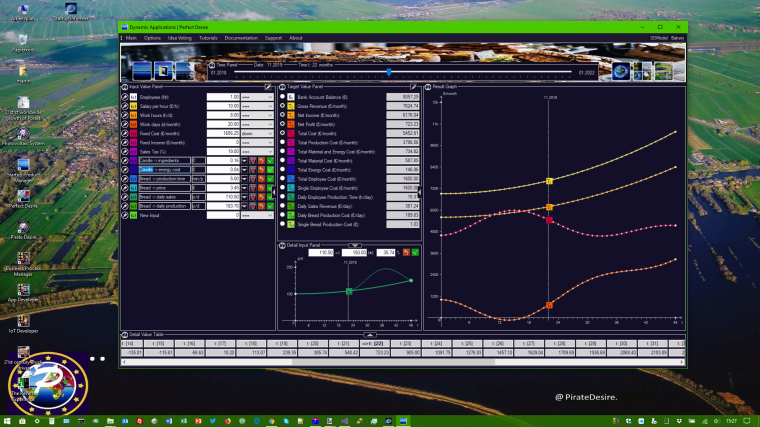Click the orange Net Profit target icon
760x427 pixels.
(x=291, y=124)
